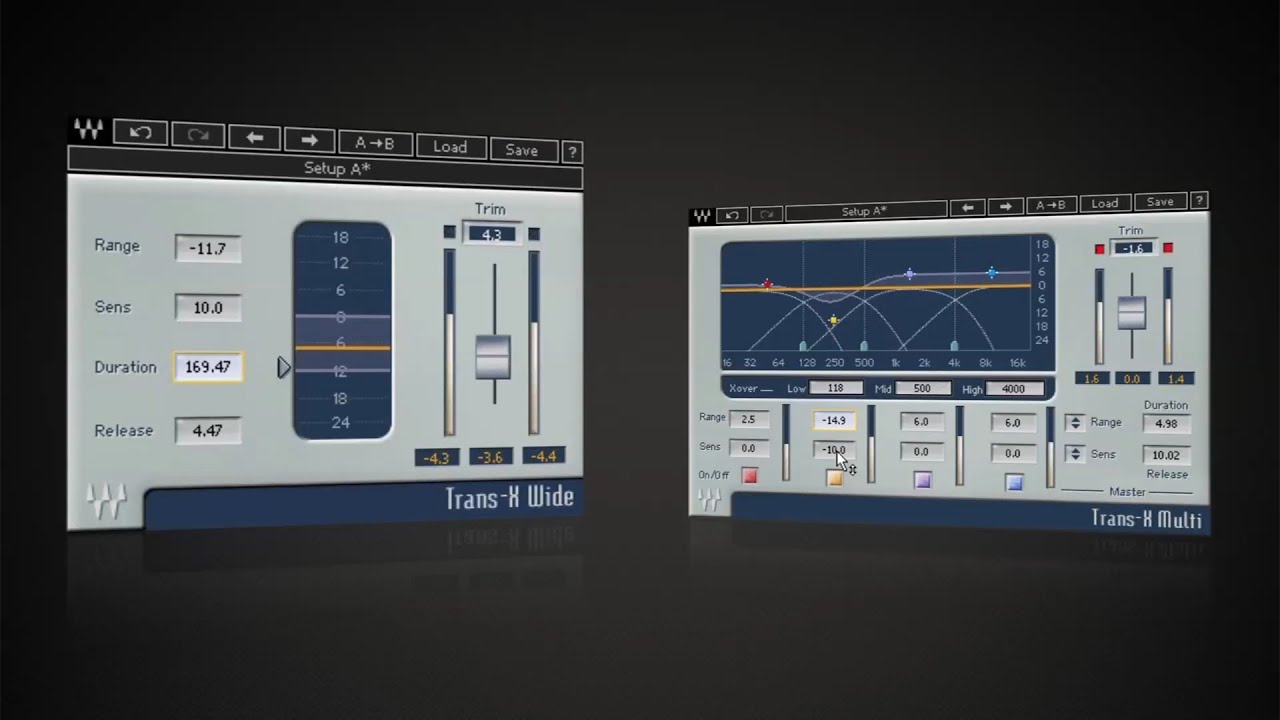This screenshot has width=1280, height=720.
Task: Select the yellow low-mid band marker on graph
Action: (x=834, y=320)
